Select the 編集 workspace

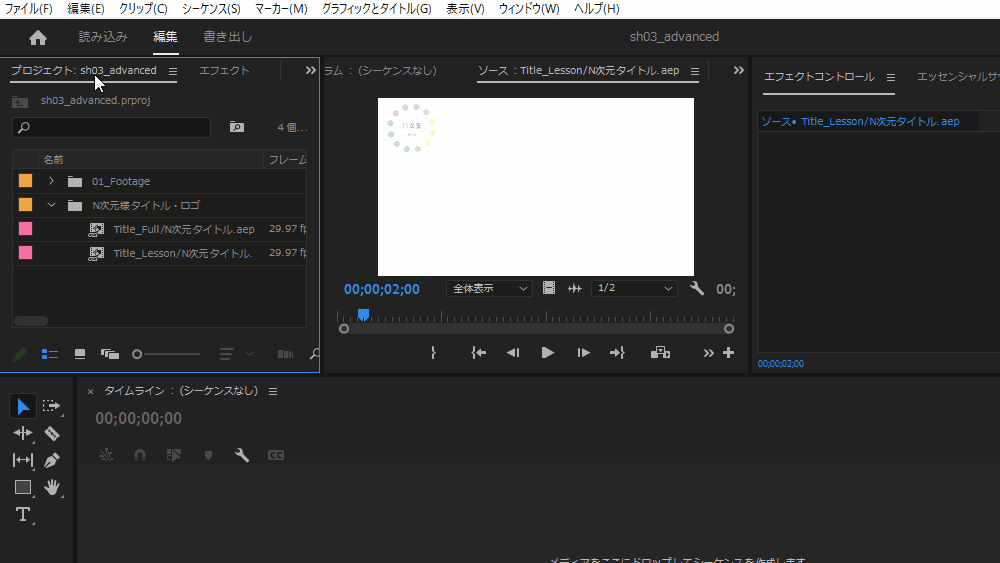click(x=165, y=37)
